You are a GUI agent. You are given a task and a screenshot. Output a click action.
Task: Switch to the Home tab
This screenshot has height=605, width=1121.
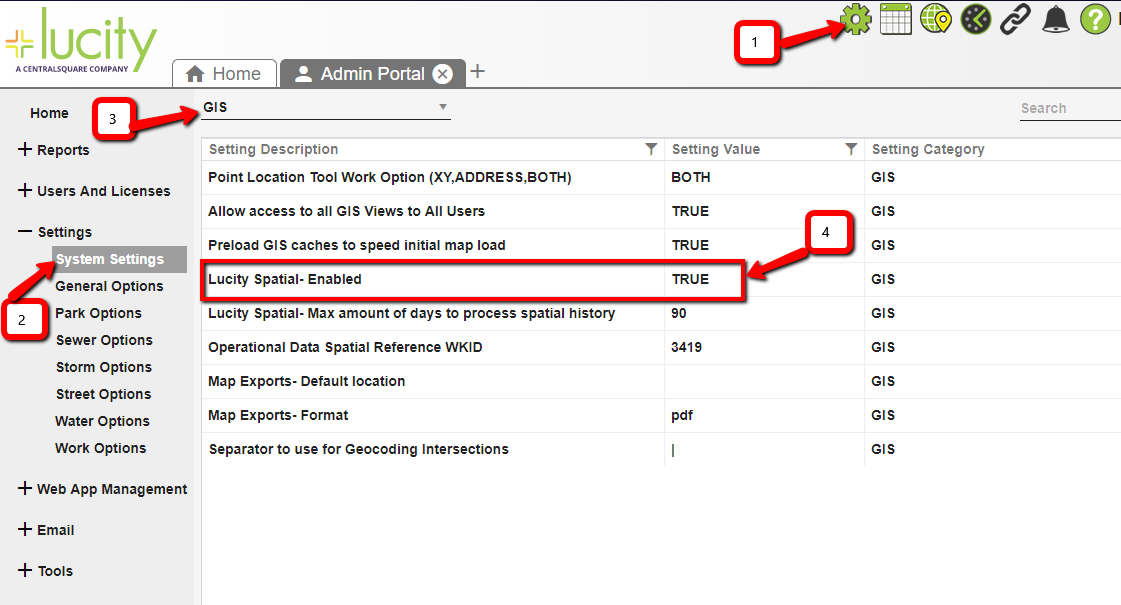(224, 74)
